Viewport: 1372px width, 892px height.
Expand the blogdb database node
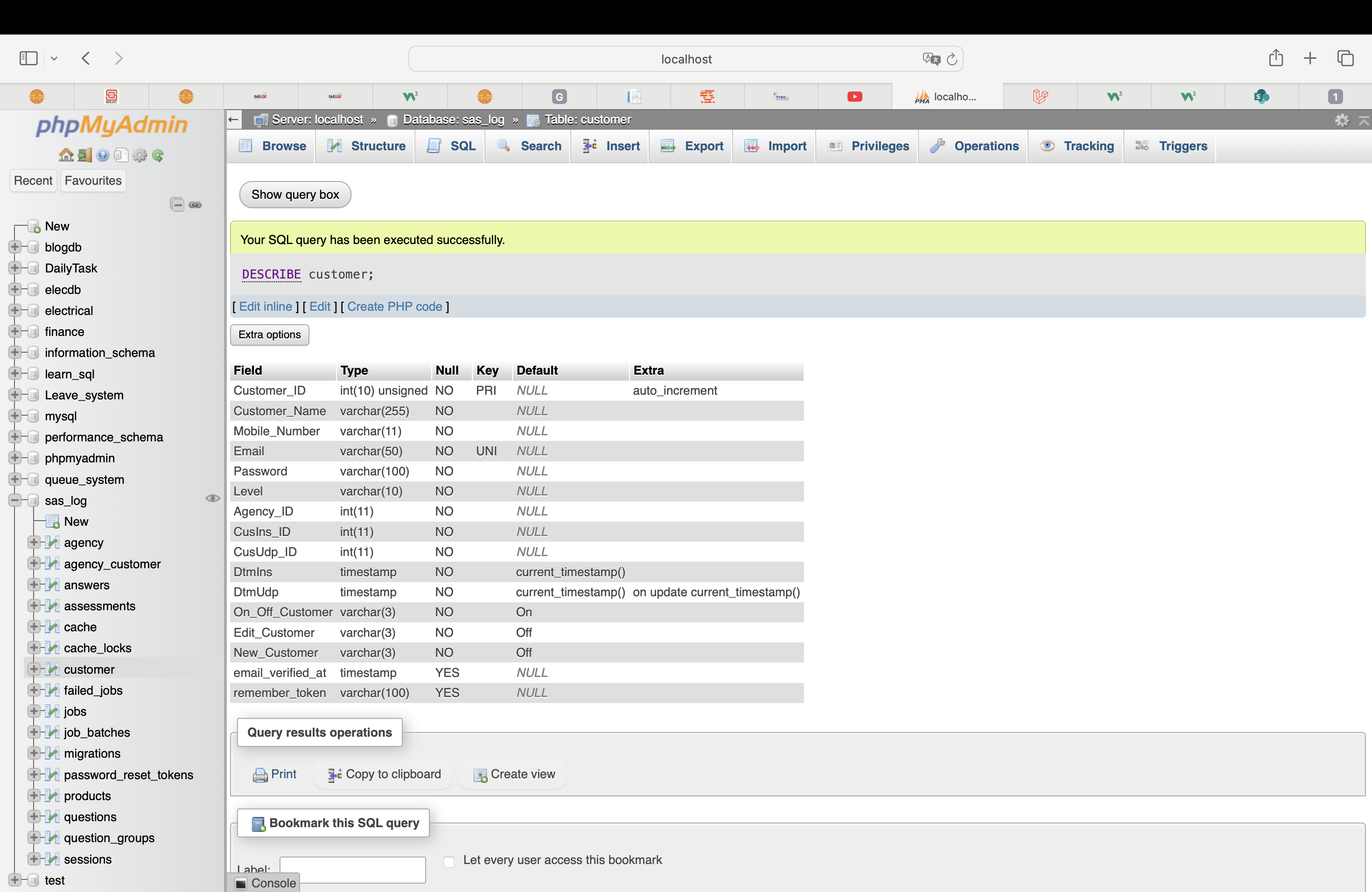(15, 247)
